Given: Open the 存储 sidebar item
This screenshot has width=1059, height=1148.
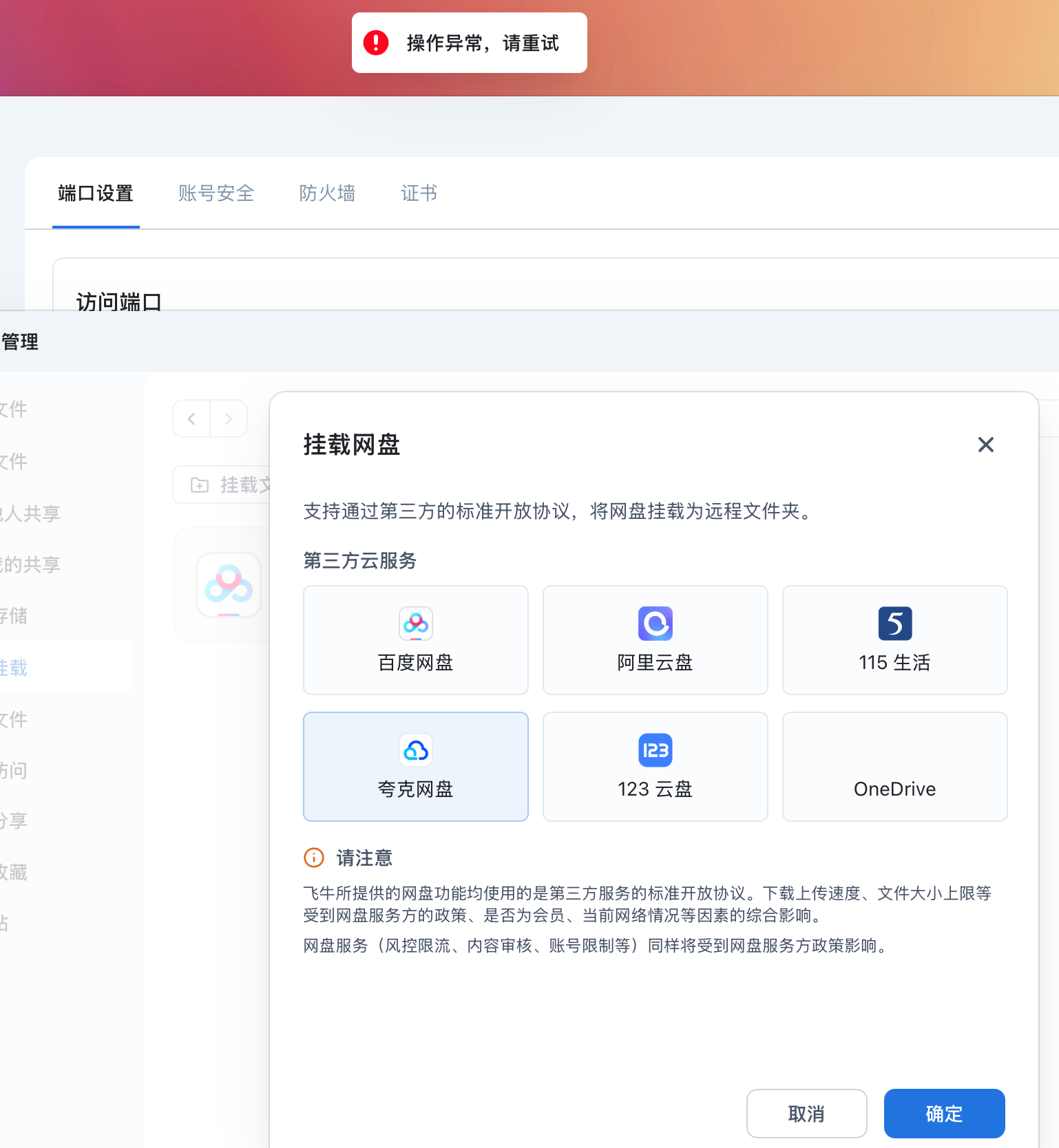Looking at the screenshot, I should (14, 616).
